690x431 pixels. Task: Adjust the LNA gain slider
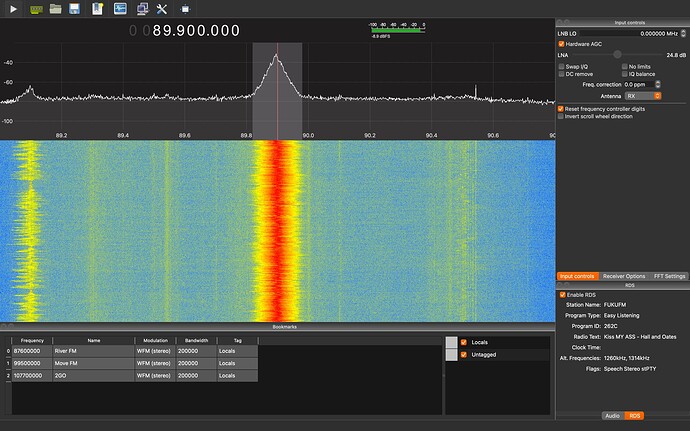pyautogui.click(x=616, y=55)
